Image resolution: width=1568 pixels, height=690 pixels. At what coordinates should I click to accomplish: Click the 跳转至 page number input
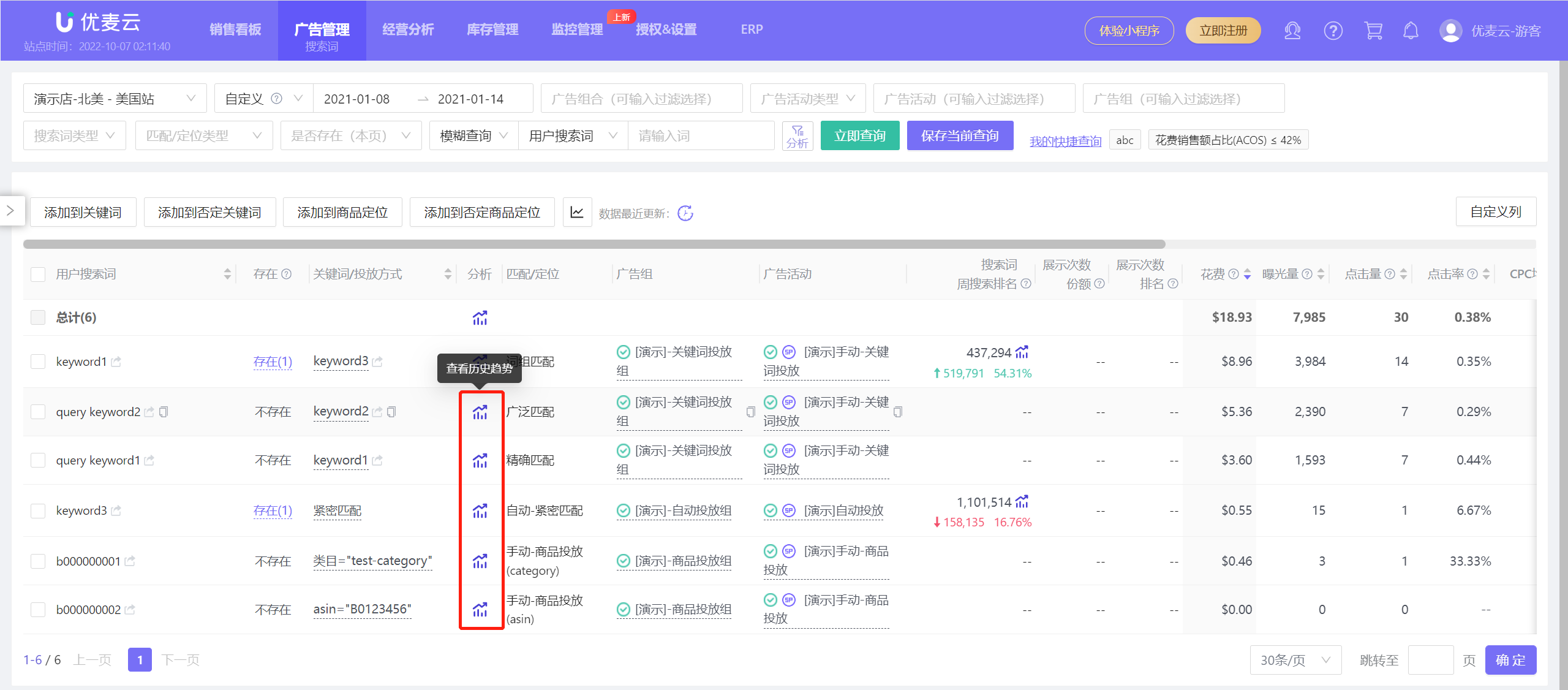coord(1431,660)
